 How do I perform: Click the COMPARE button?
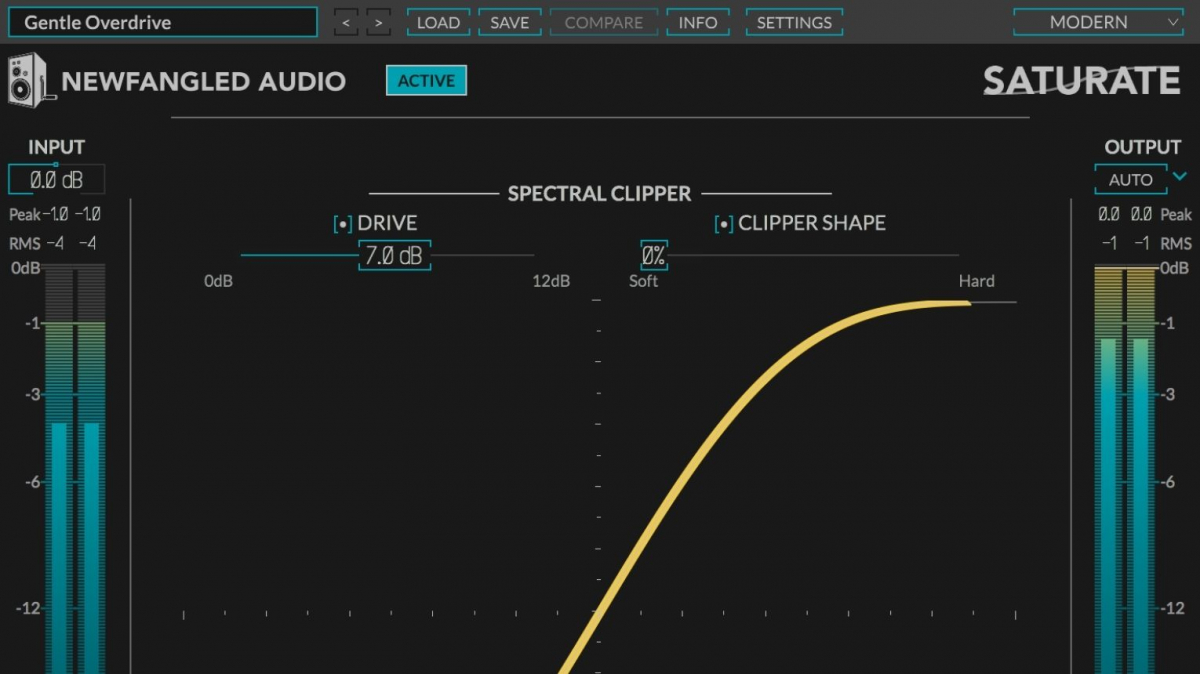(x=604, y=22)
